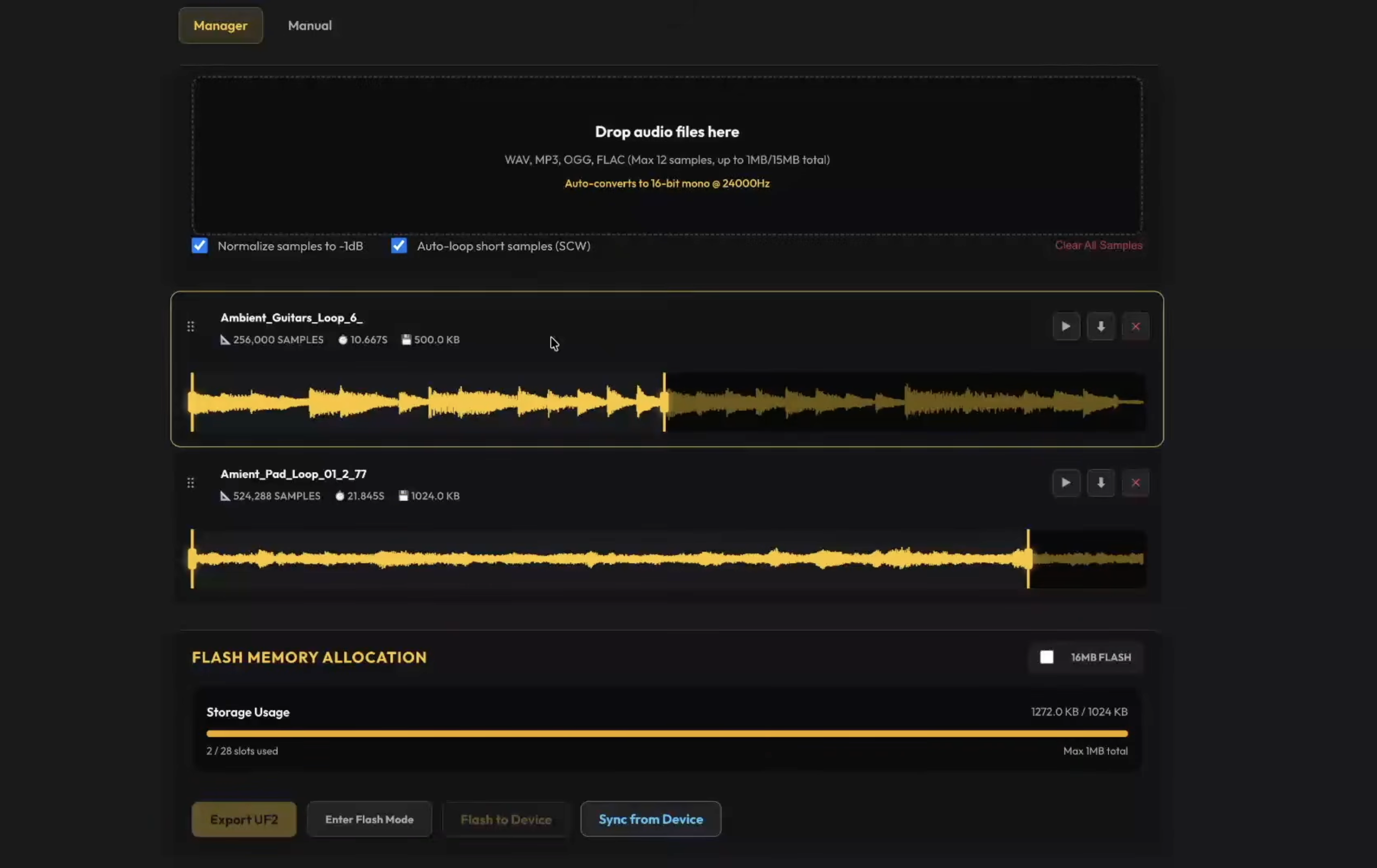Click the FLASH MEMORY ALLOCATION heading
1377x868 pixels.
coord(309,657)
